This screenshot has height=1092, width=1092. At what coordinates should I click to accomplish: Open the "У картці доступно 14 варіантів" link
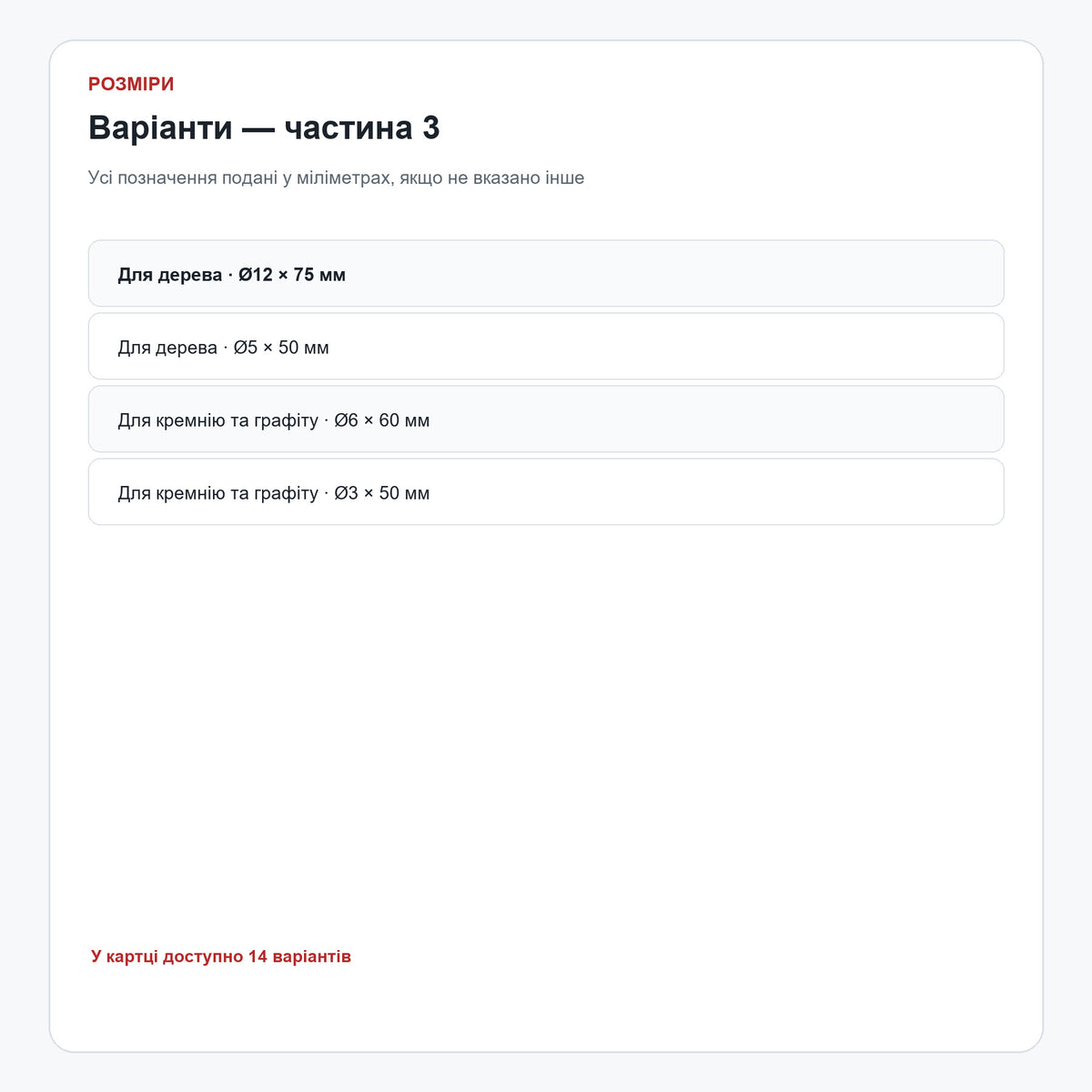point(220,956)
